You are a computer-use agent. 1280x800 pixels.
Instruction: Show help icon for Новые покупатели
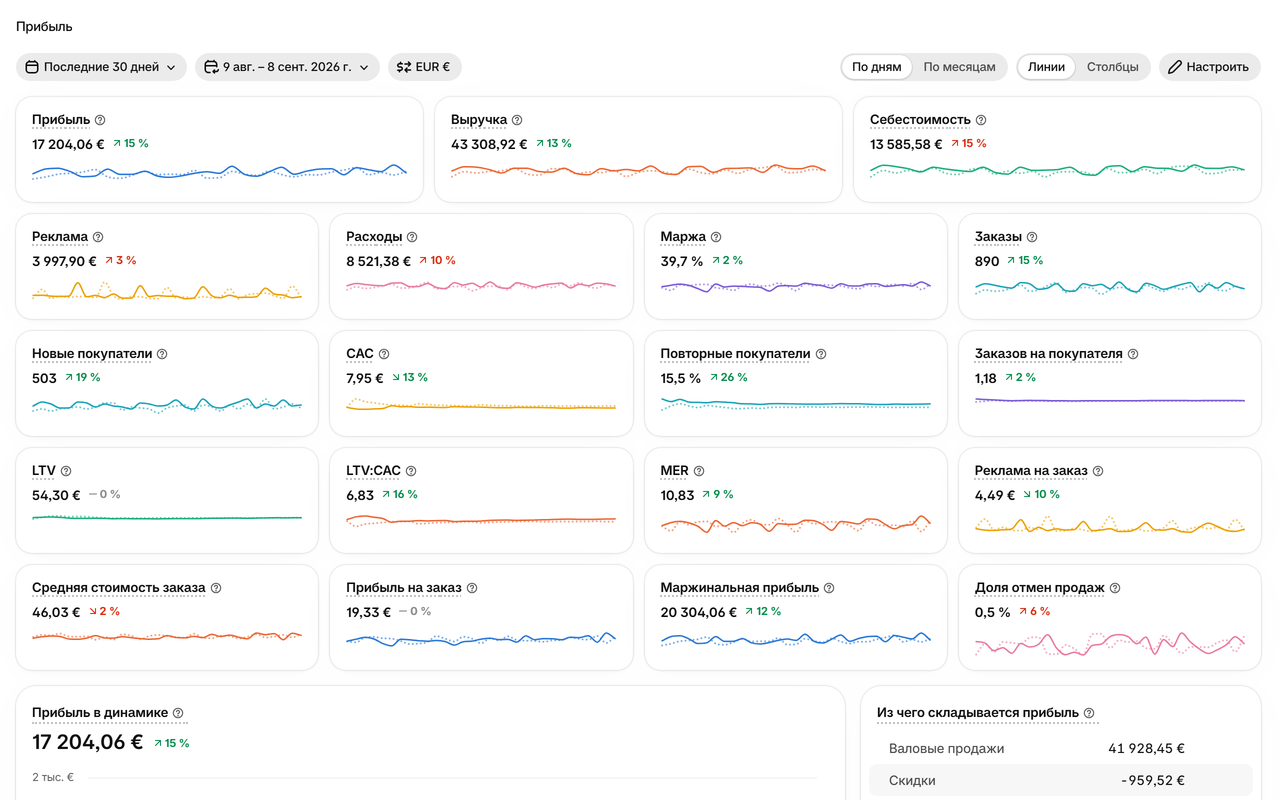(162, 354)
